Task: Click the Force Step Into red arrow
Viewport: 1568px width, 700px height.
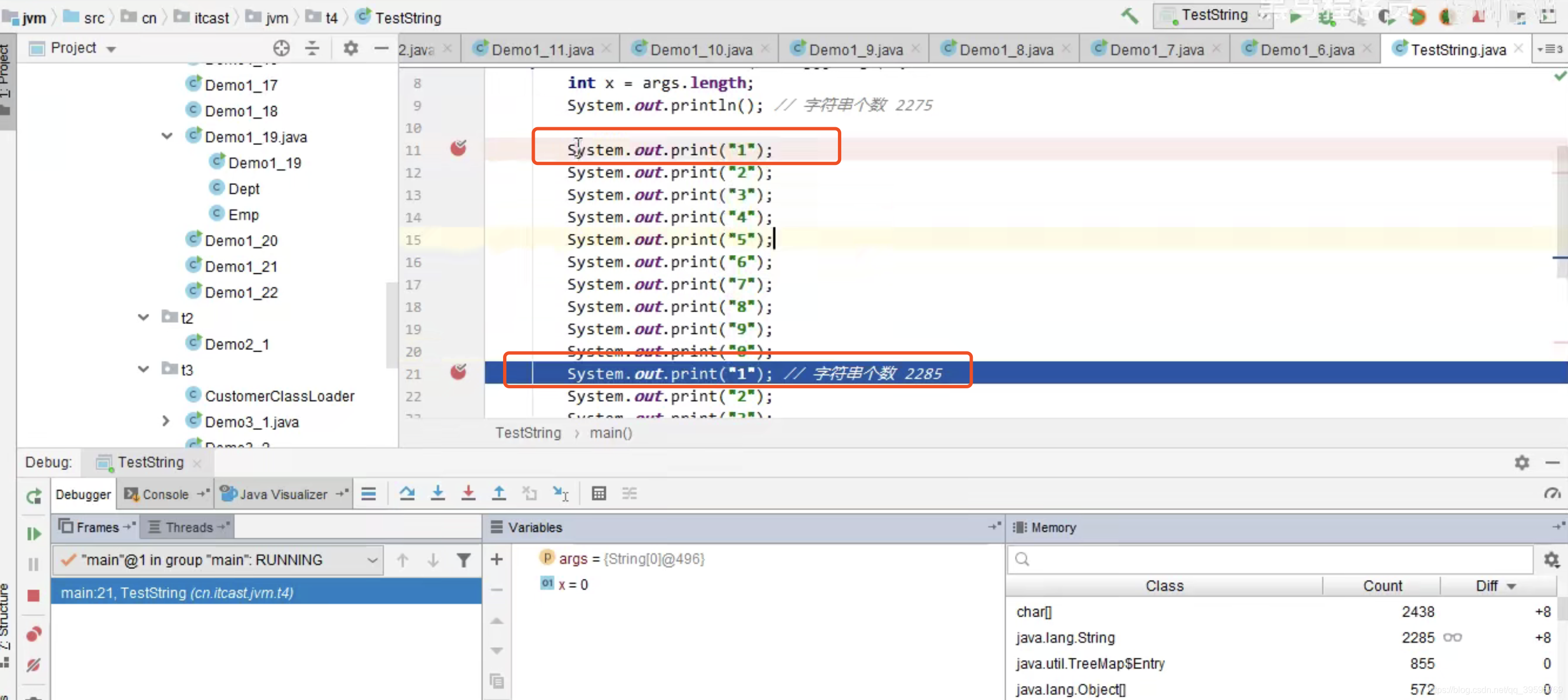Action: point(468,493)
